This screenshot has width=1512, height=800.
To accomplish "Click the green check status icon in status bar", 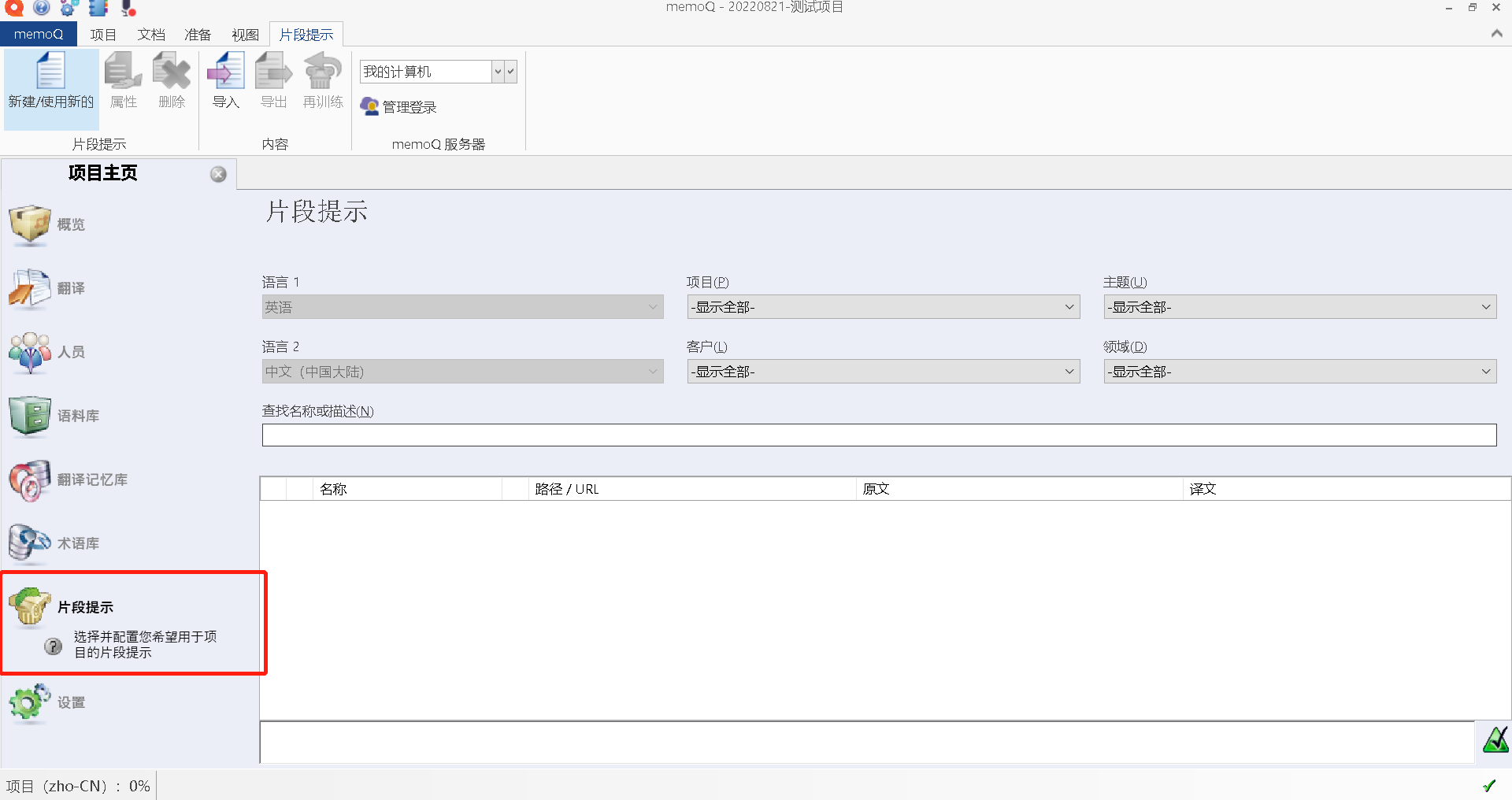I will point(1489,785).
